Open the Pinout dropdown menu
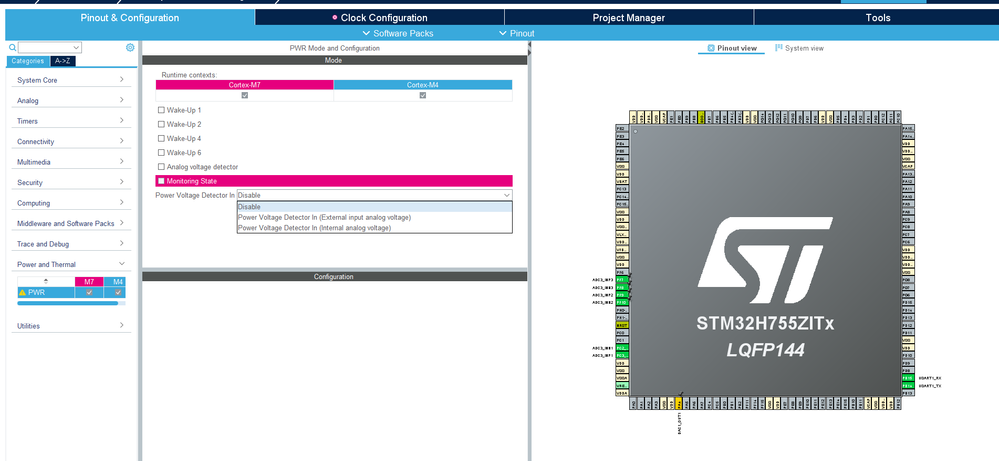999x461 pixels. [517, 33]
